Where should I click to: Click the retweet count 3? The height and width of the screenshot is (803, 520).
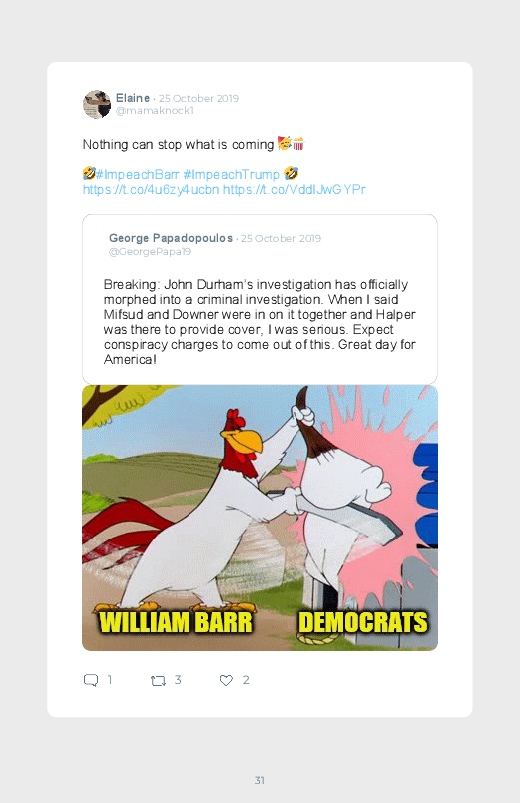178,680
